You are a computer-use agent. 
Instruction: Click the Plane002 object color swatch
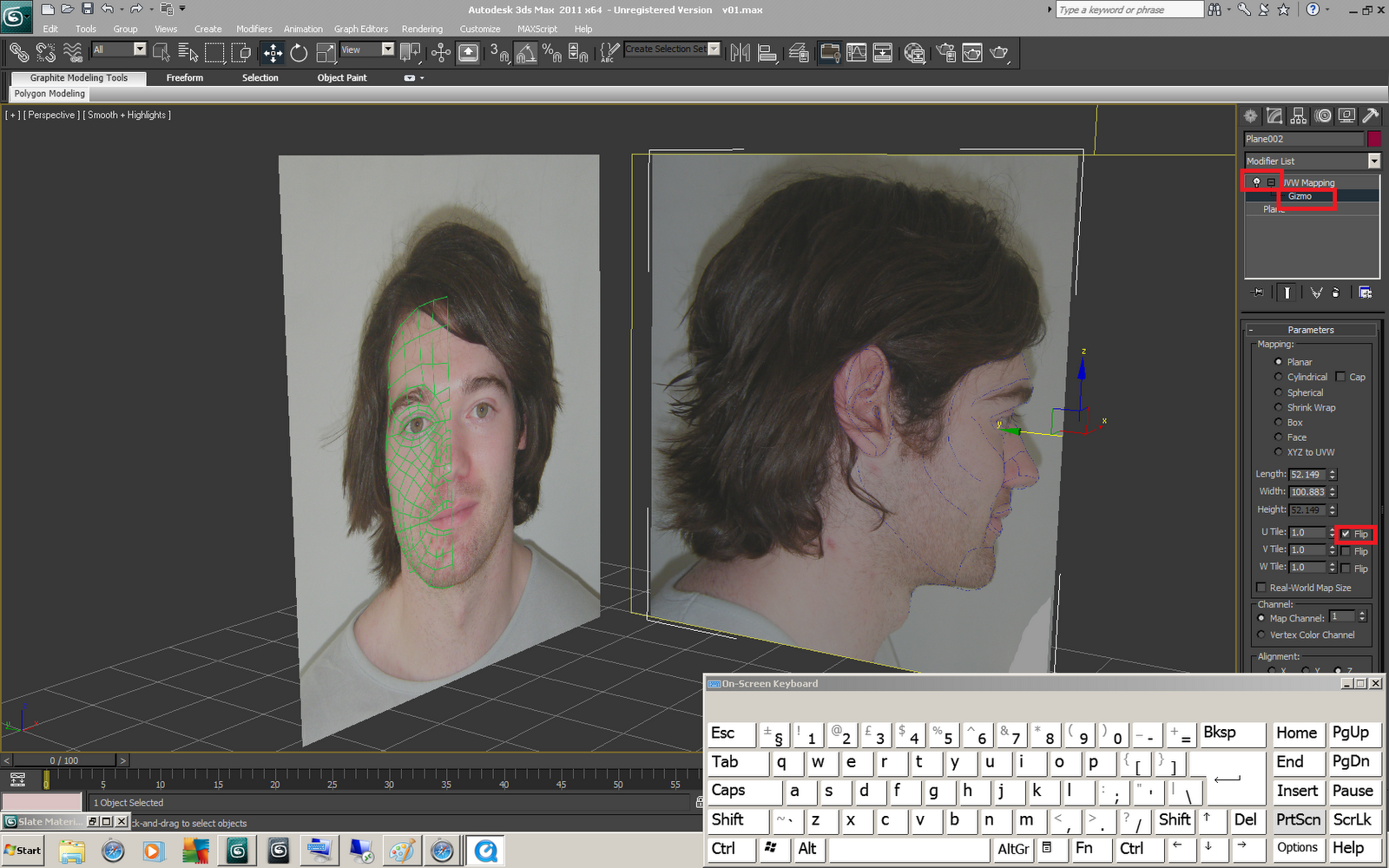tap(1374, 139)
